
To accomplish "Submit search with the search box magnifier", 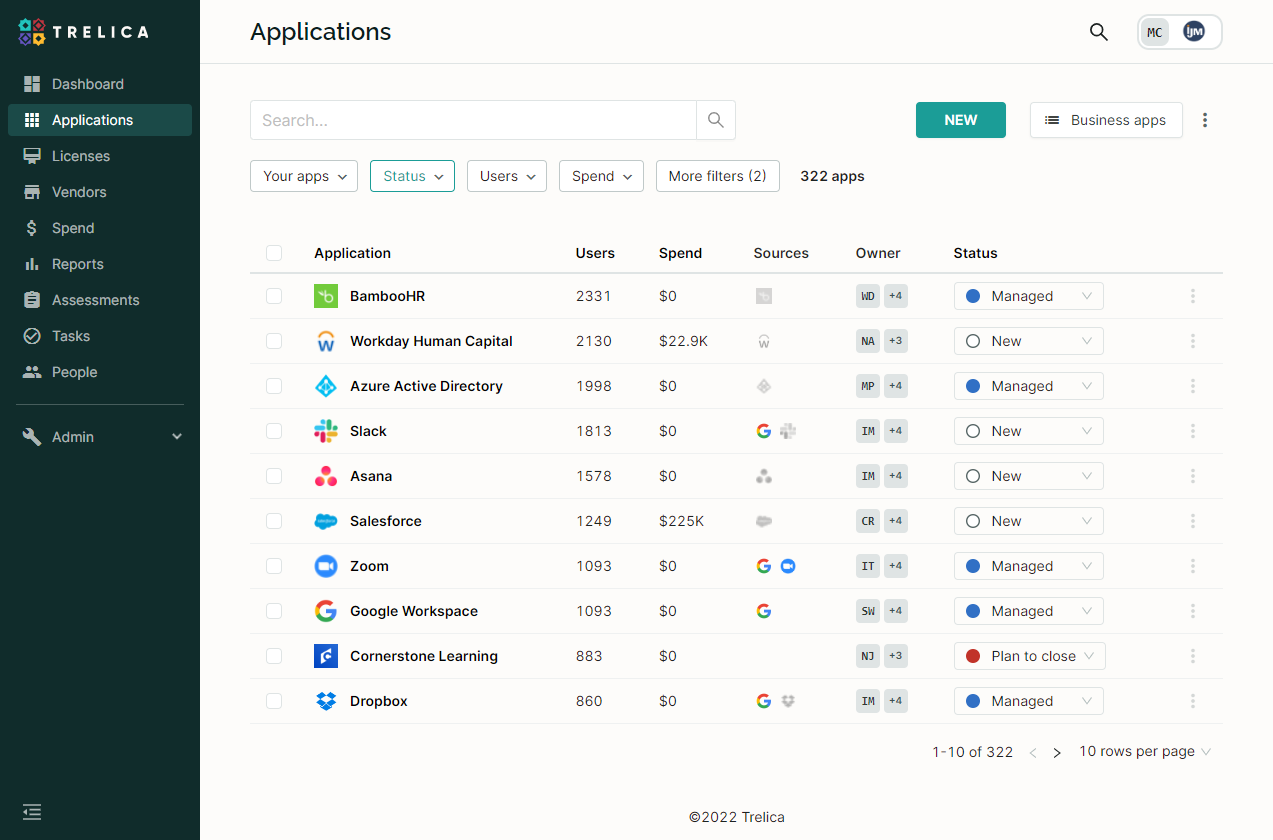I will point(716,120).
